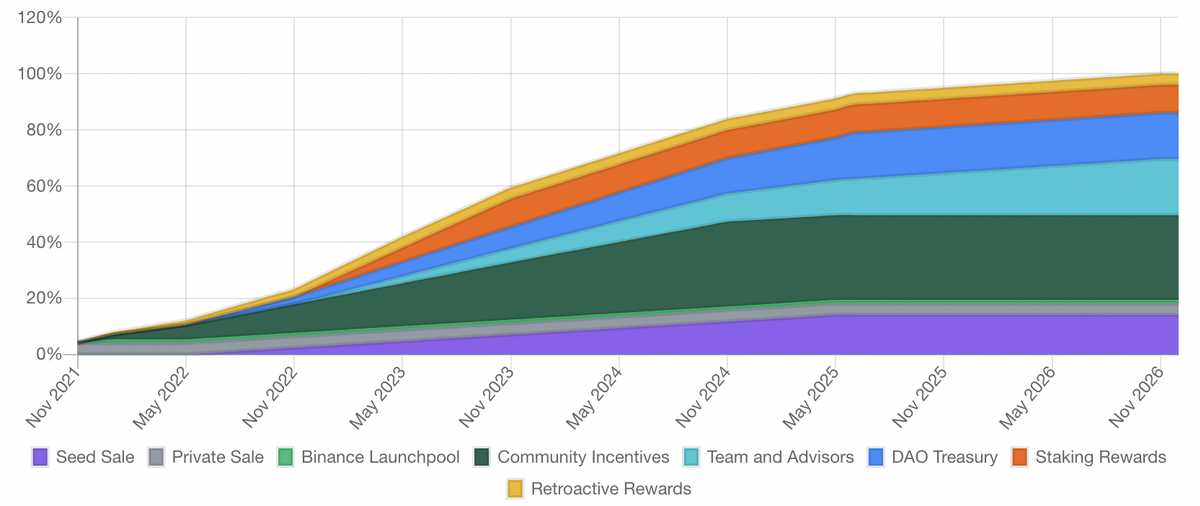Select the teal Team and Advisors chart area
The width and height of the screenshot is (1200, 506).
1000,190
